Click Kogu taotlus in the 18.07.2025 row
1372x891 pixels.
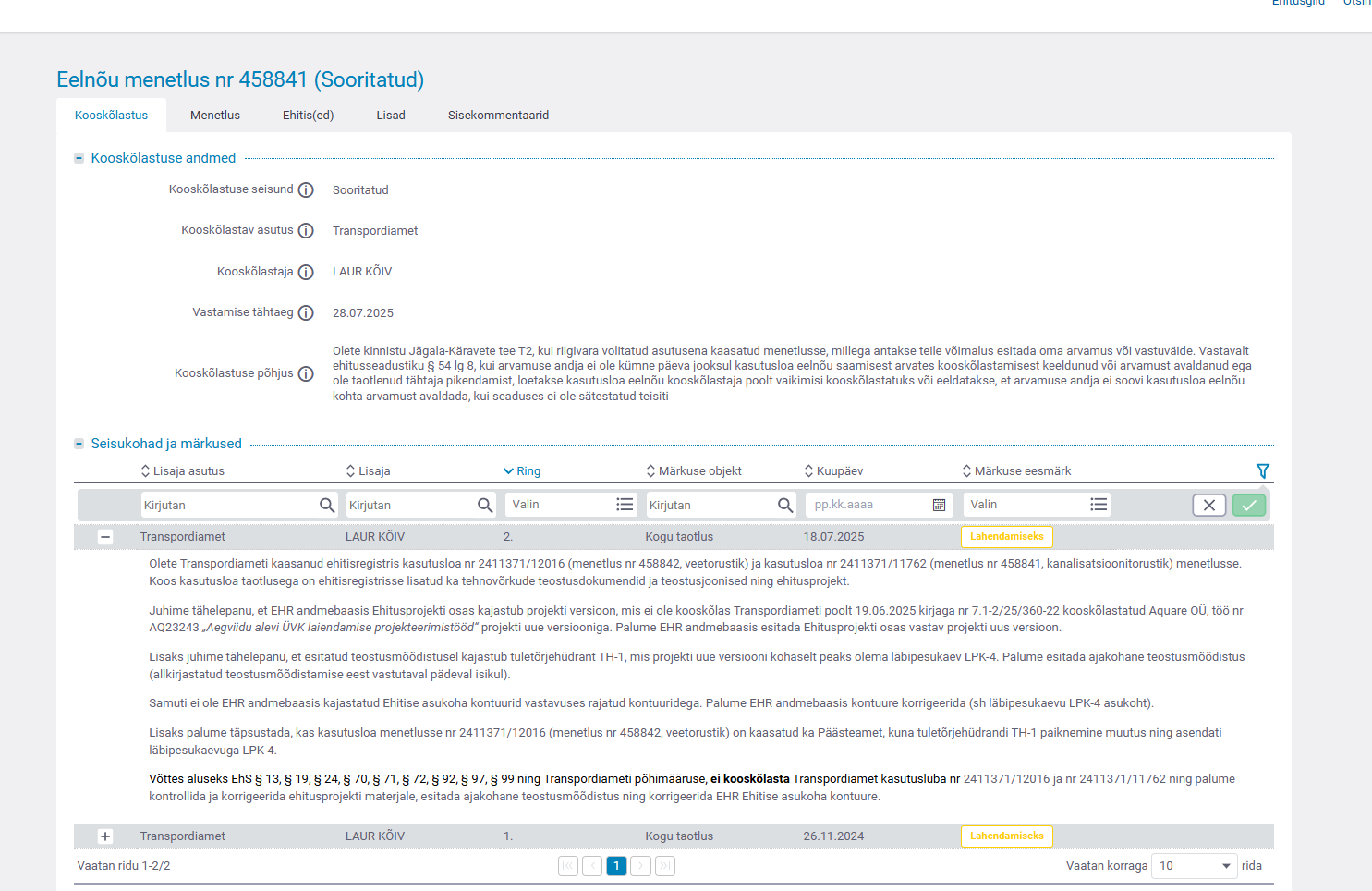pos(679,537)
